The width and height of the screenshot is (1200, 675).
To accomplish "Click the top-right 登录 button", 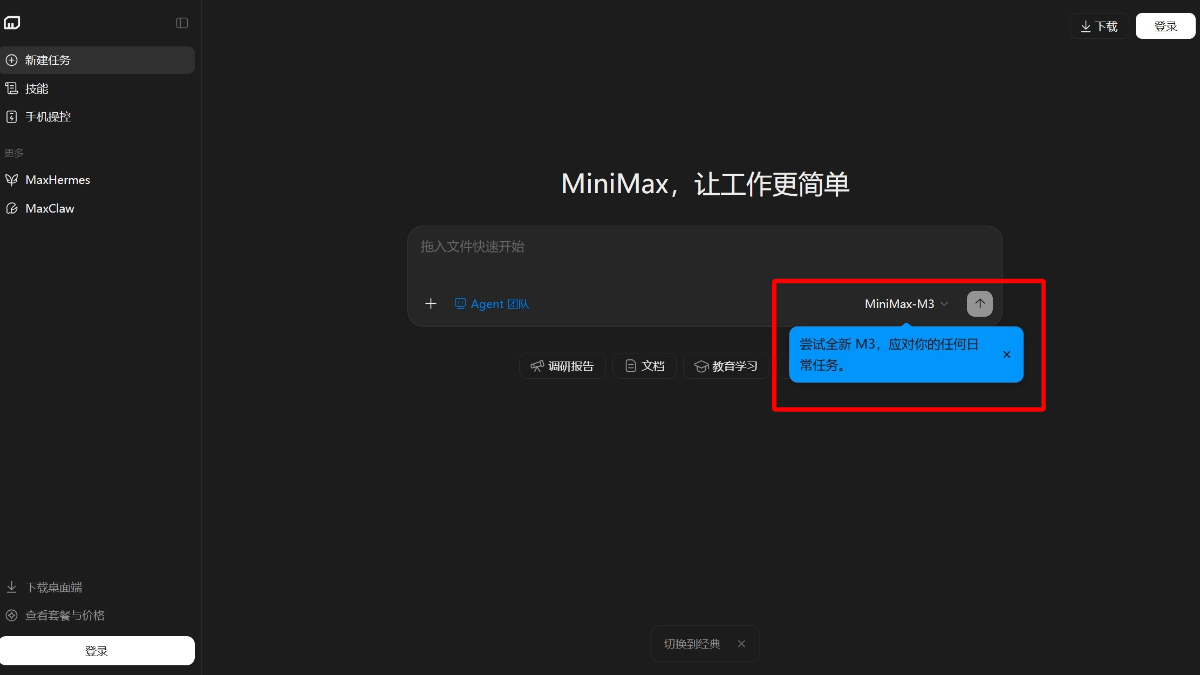I will (x=1166, y=26).
